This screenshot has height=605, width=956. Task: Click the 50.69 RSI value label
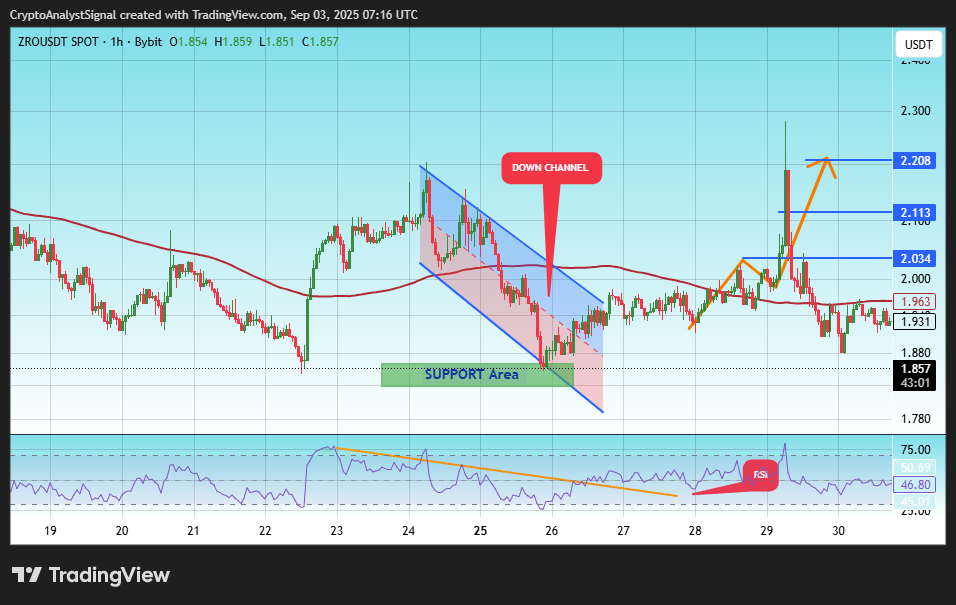point(915,467)
